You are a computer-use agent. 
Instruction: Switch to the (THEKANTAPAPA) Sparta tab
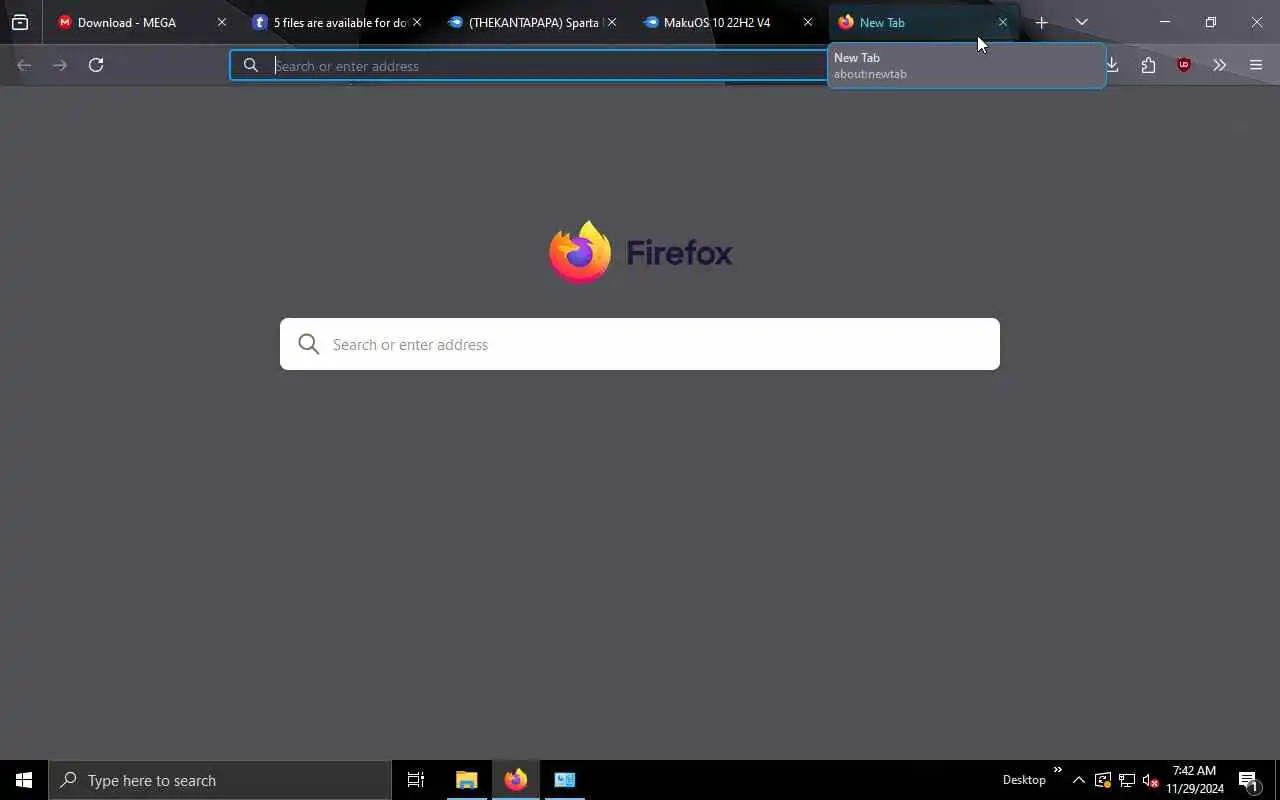coord(533,22)
